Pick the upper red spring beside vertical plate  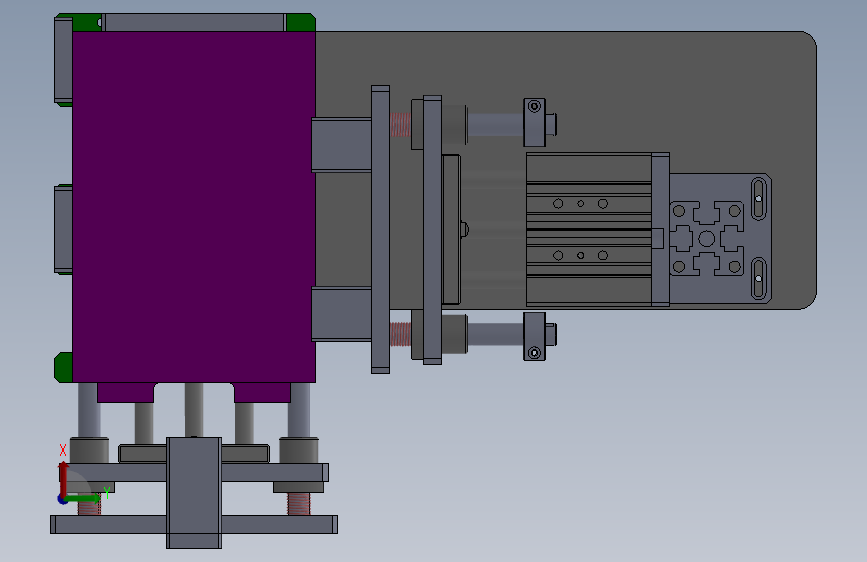(400, 124)
